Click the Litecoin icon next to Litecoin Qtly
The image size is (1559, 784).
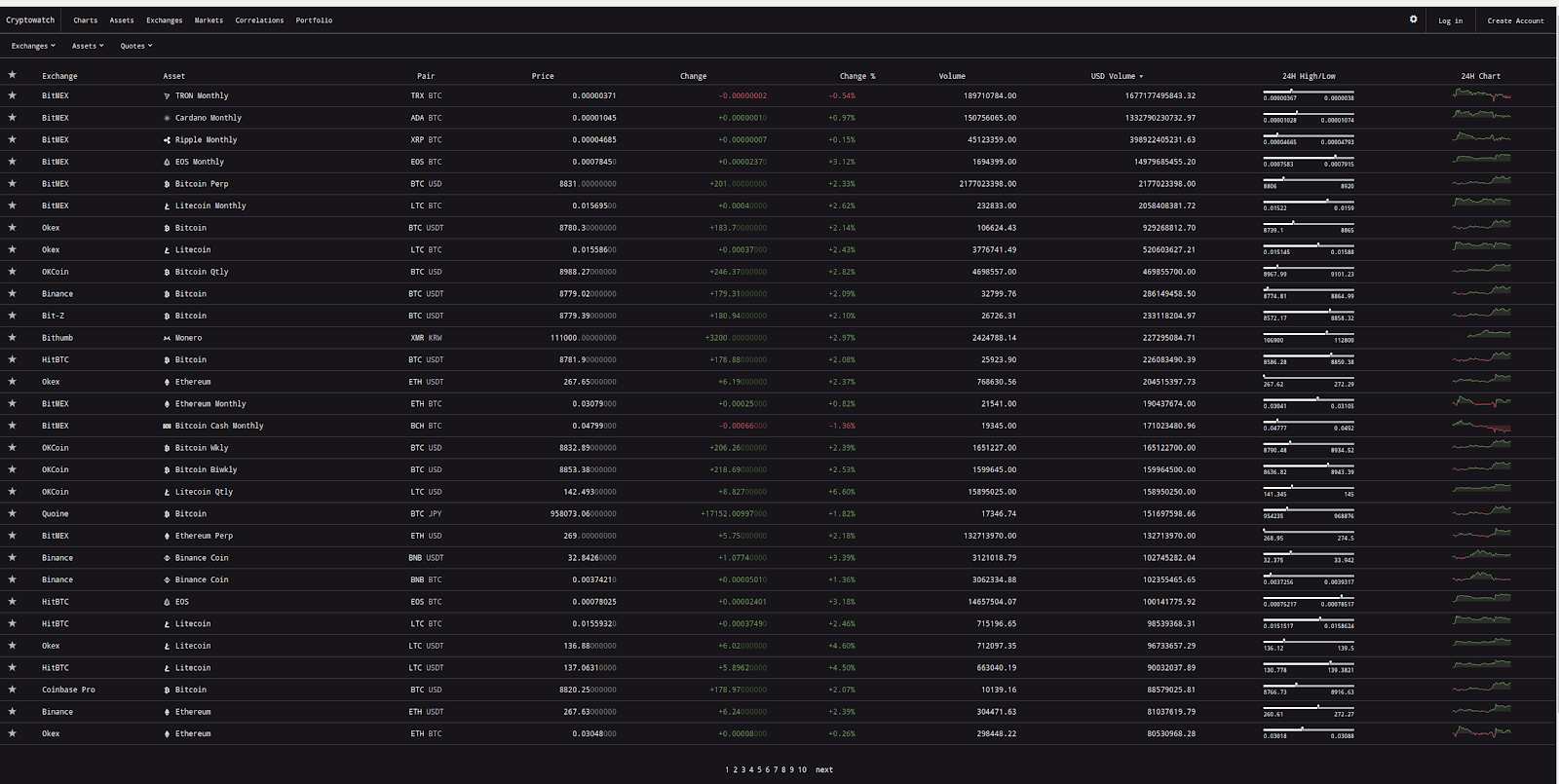click(167, 492)
